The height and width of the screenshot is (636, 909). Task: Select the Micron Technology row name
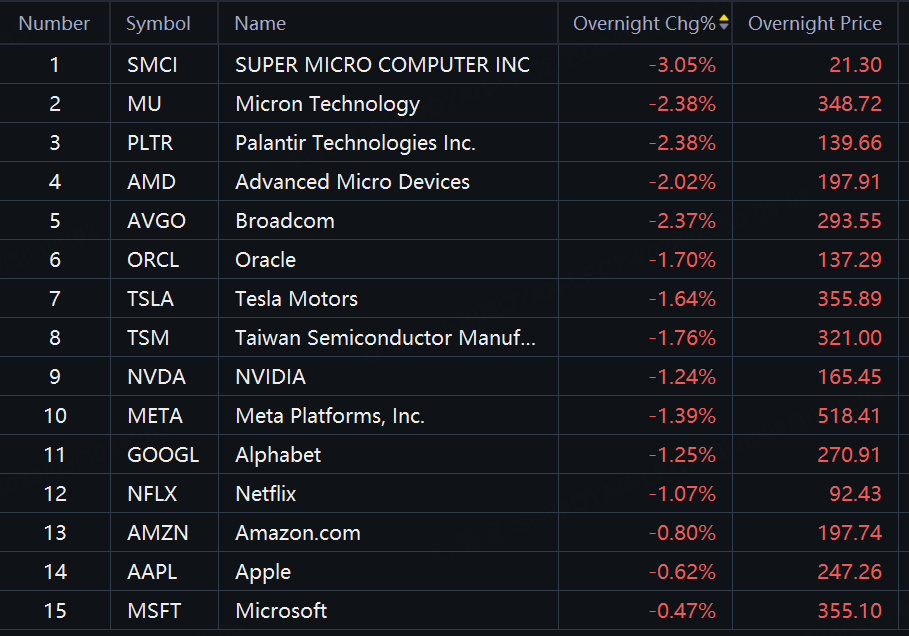(x=327, y=104)
